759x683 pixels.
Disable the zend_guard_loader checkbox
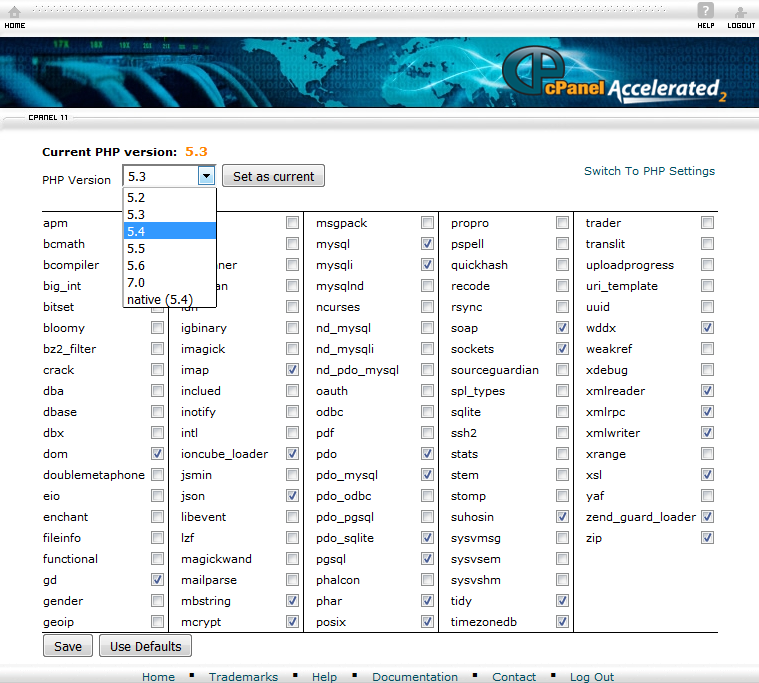(x=707, y=517)
